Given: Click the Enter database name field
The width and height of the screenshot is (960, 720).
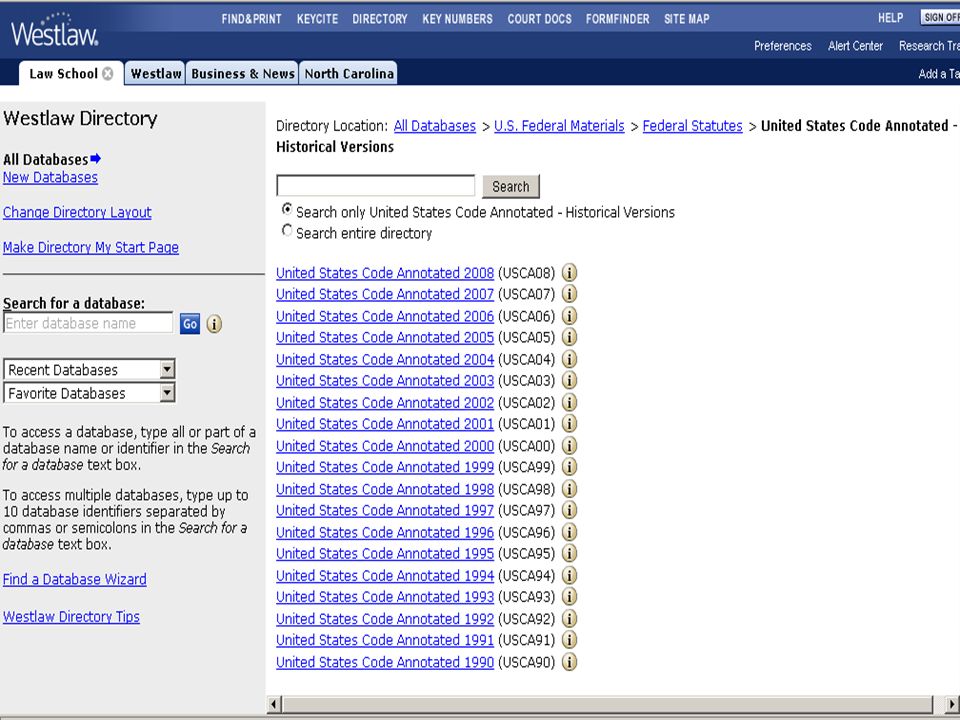Looking at the screenshot, I should [x=88, y=323].
